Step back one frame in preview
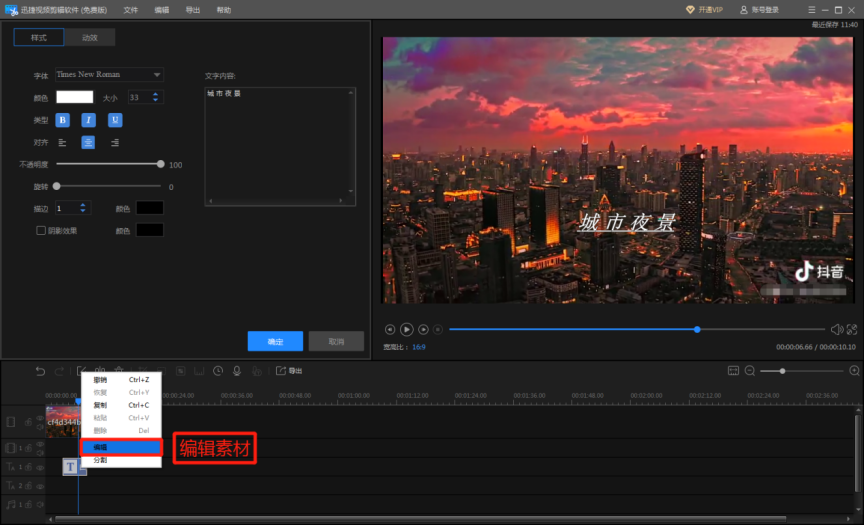The image size is (864, 525). (x=390, y=329)
